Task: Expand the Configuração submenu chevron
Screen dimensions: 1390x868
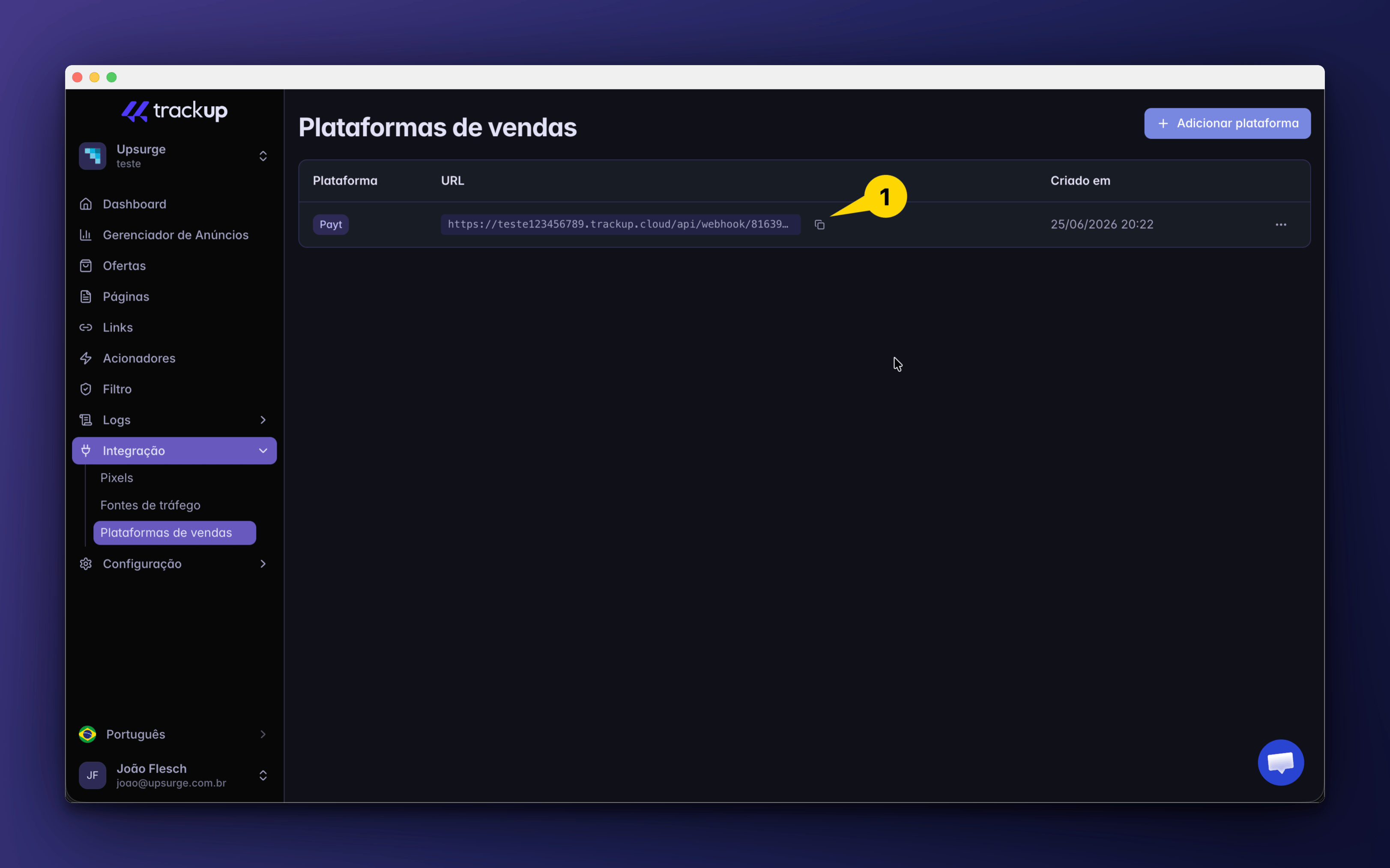Action: (263, 564)
